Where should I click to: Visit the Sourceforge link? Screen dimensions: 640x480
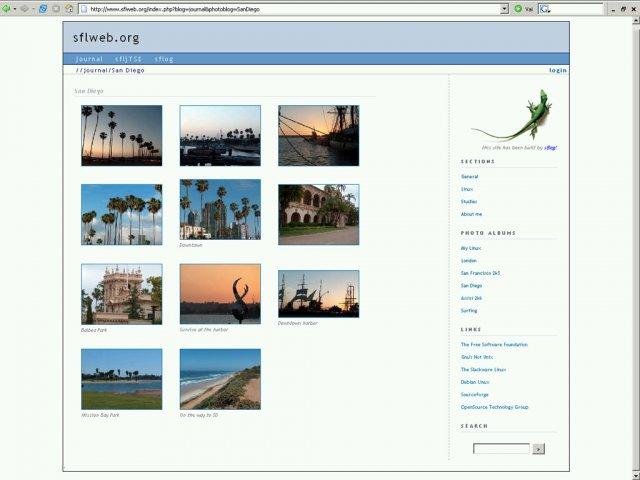(x=475, y=395)
